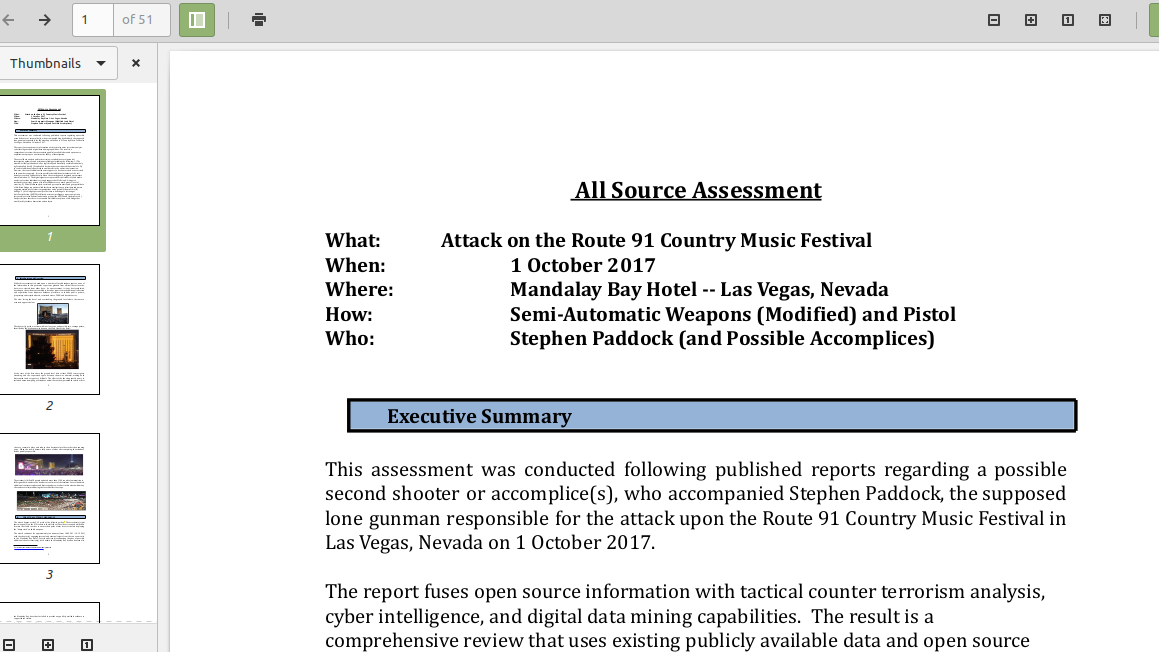The image size is (1159, 652).
Task: Reset thumbnail size in sidebar
Action: pos(86,645)
